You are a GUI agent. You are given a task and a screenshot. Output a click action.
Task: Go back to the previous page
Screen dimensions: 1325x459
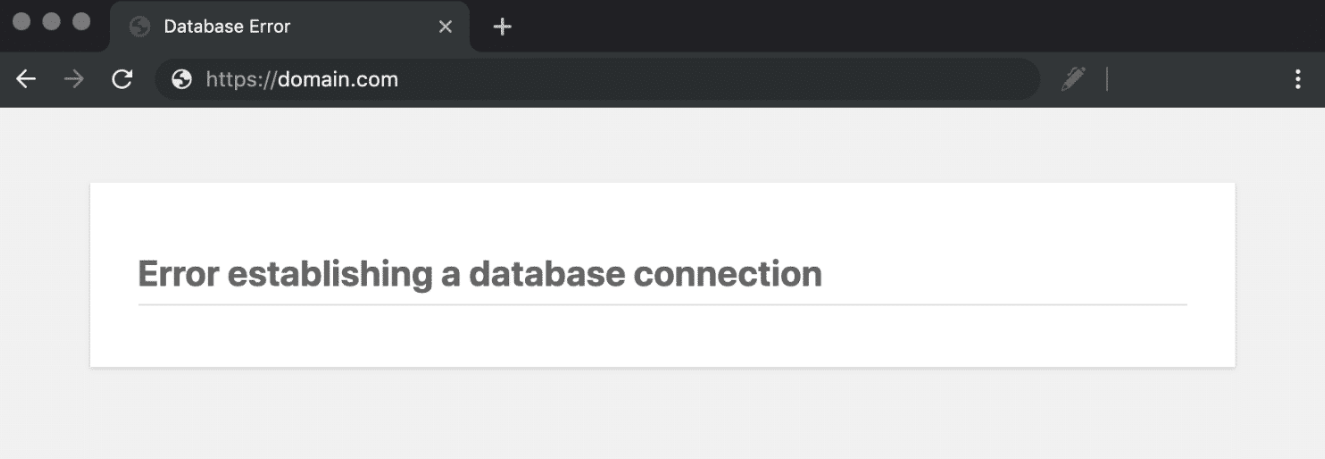[x=26, y=79]
